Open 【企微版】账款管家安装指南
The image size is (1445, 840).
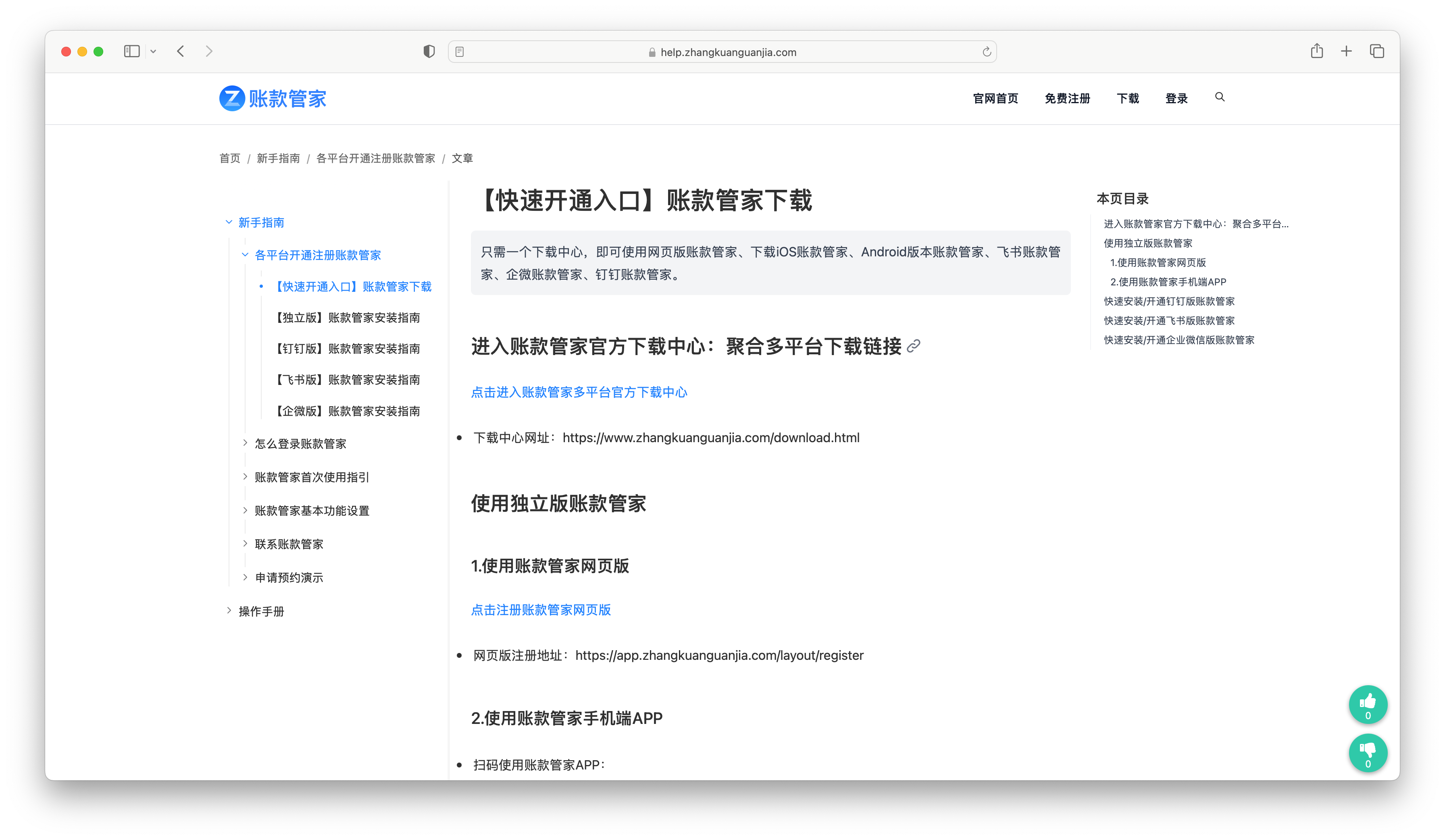[346, 411]
